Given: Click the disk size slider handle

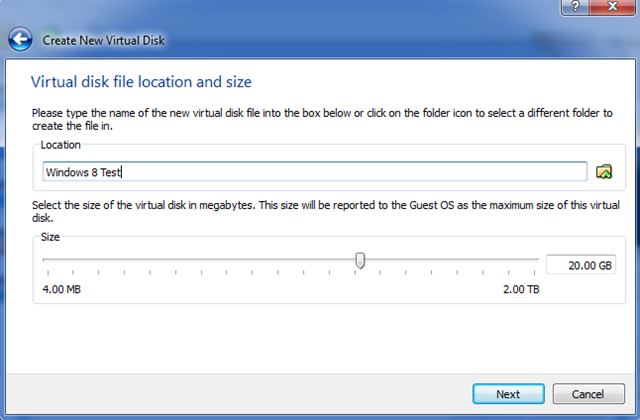Looking at the screenshot, I should (360, 260).
